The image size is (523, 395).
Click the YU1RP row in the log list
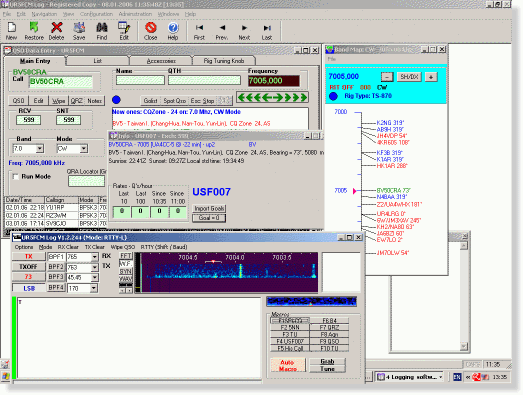56,208
